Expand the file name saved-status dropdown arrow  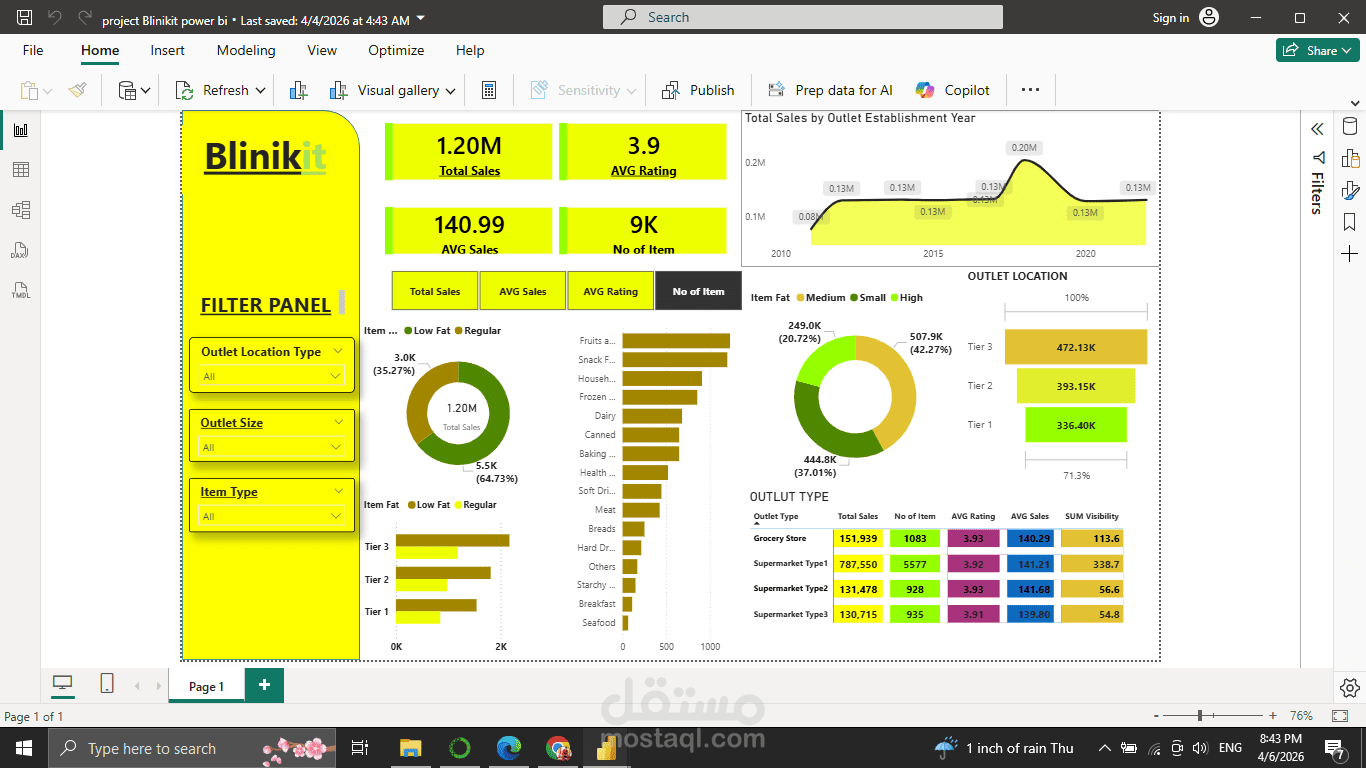tap(420, 19)
